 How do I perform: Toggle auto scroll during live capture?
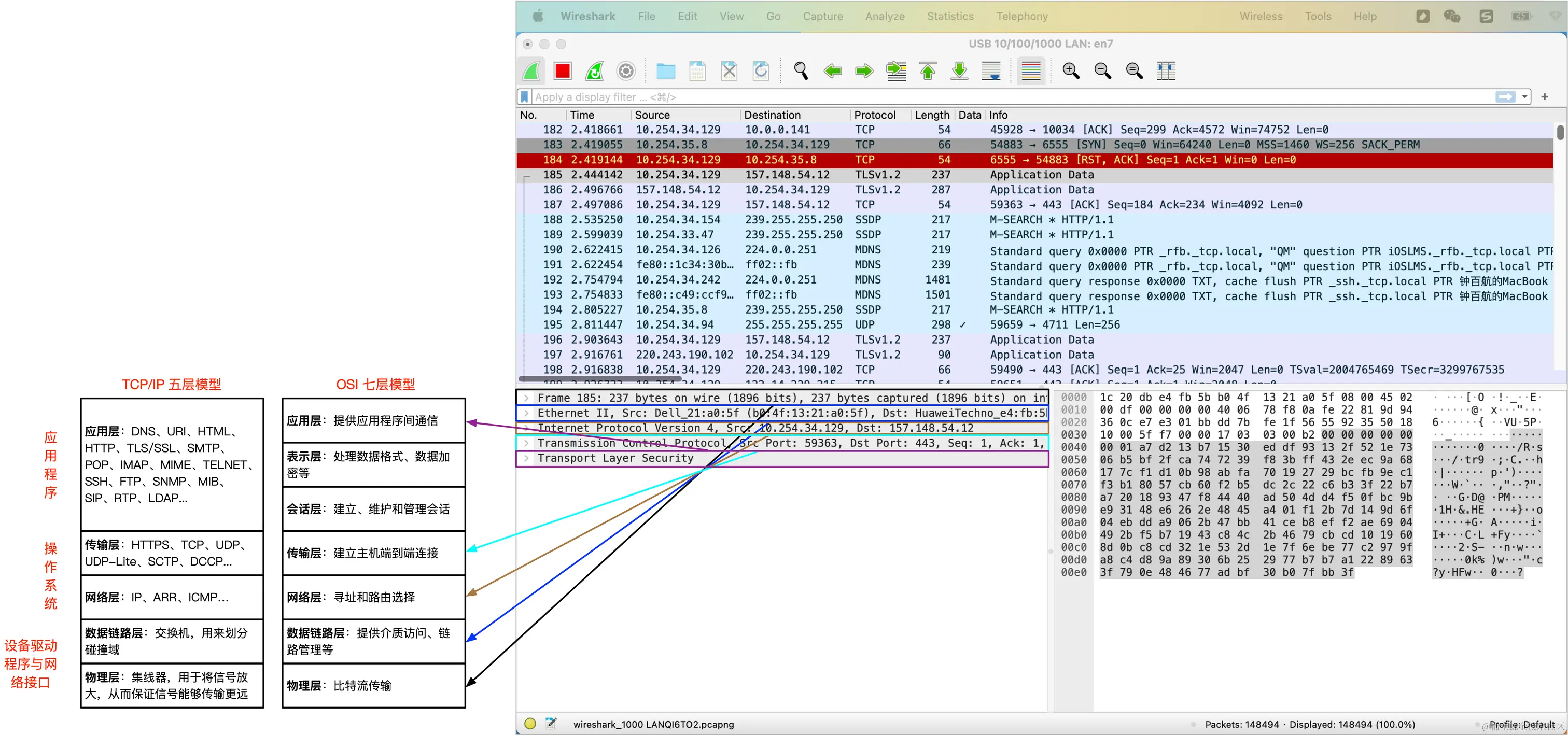pyautogui.click(x=991, y=71)
